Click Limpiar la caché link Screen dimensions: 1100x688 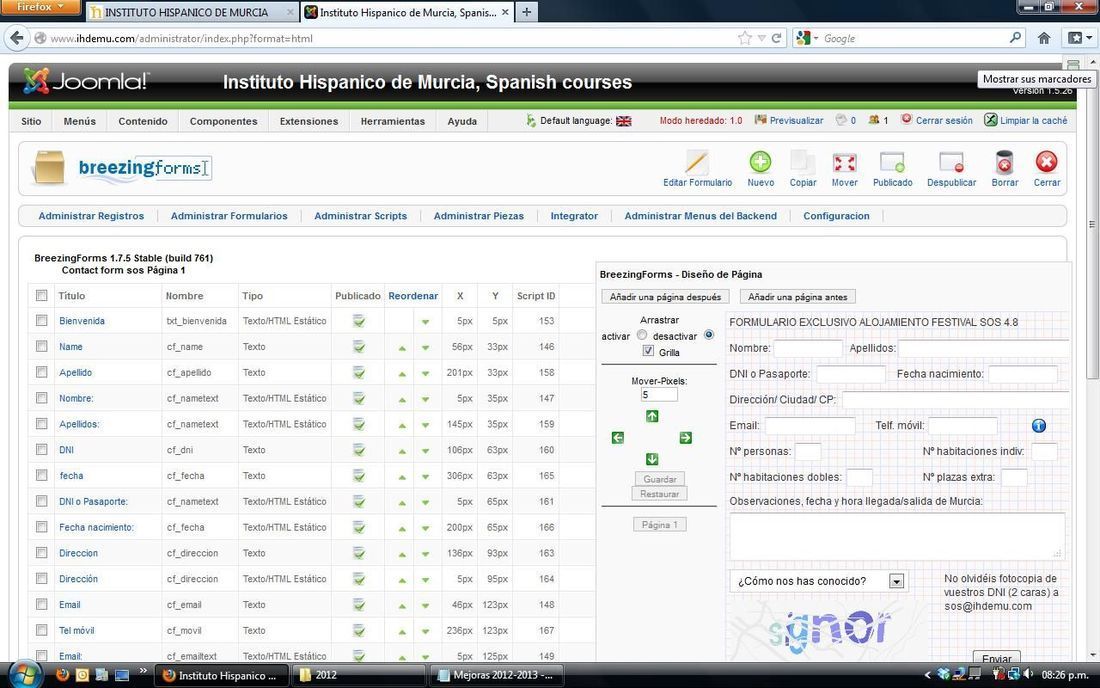point(1033,121)
